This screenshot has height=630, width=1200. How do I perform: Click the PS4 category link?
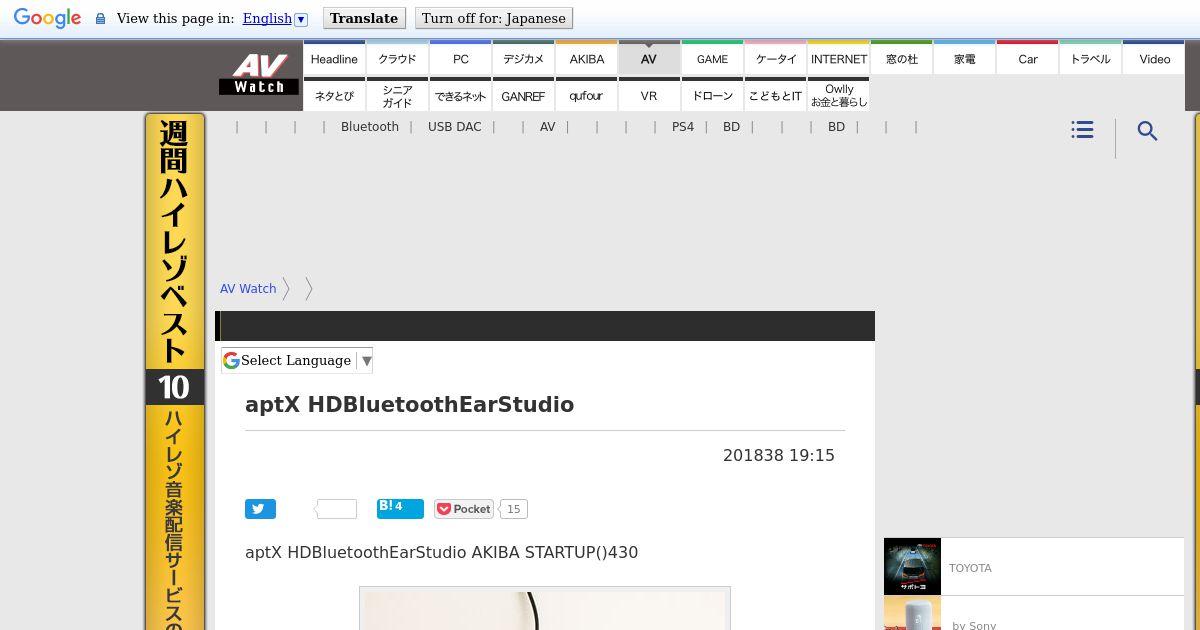tap(682, 127)
